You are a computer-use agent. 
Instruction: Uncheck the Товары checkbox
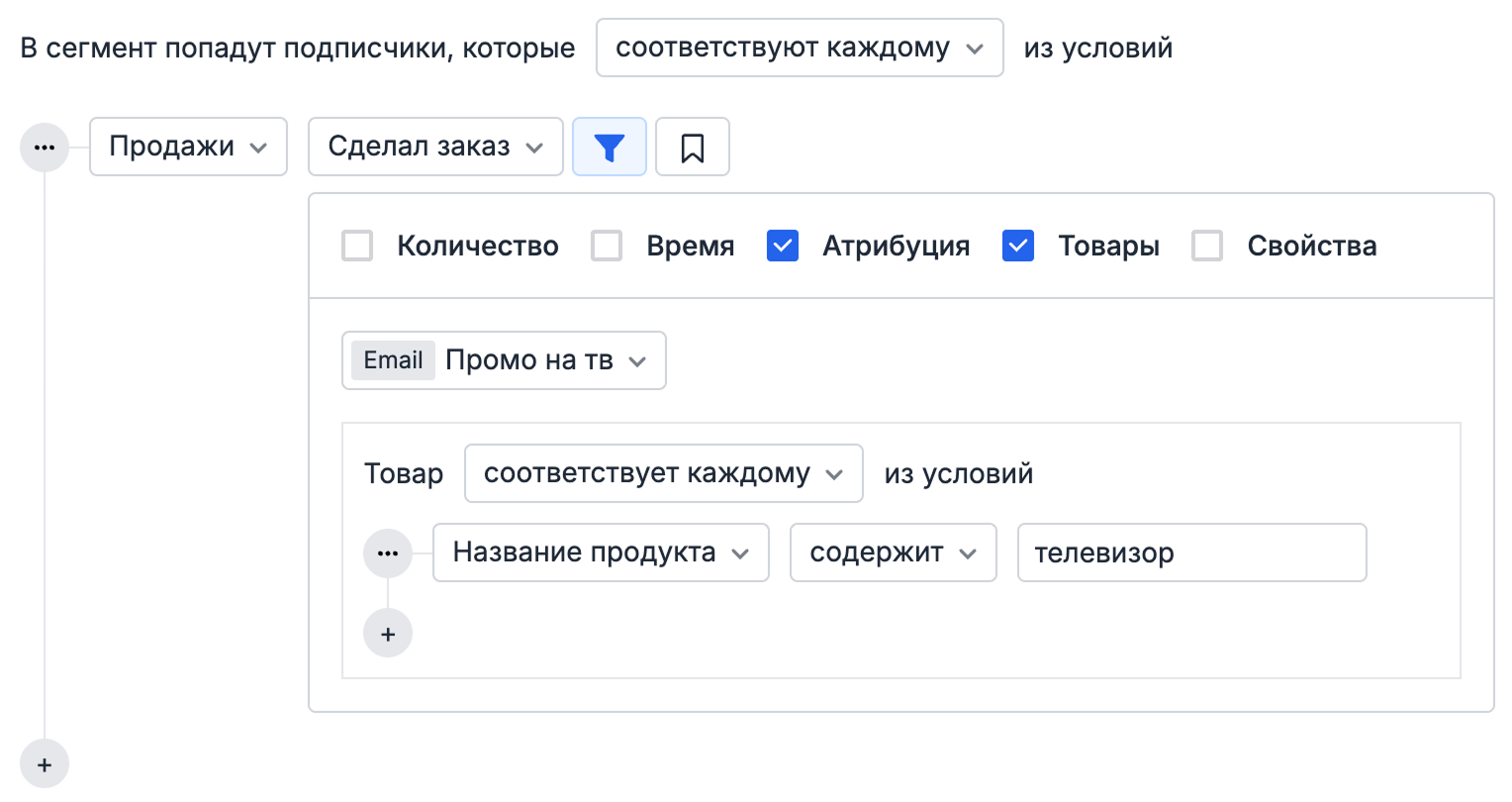click(1018, 246)
